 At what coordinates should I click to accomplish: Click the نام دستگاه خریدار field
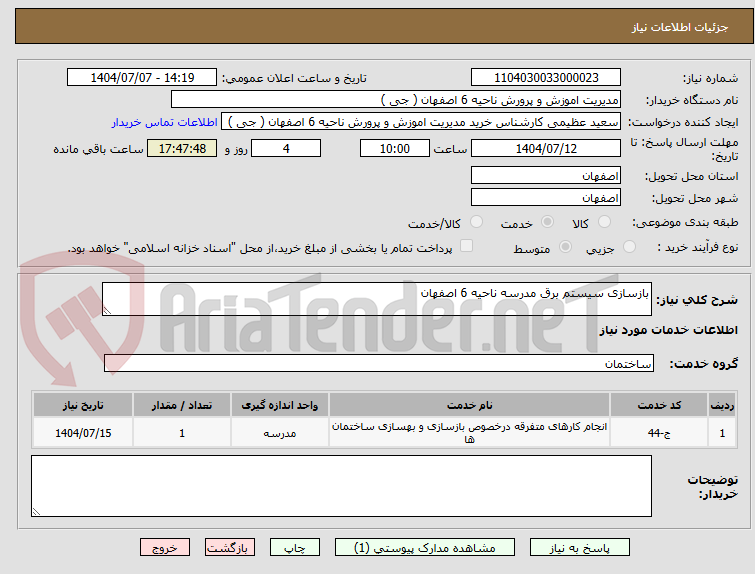point(396,100)
